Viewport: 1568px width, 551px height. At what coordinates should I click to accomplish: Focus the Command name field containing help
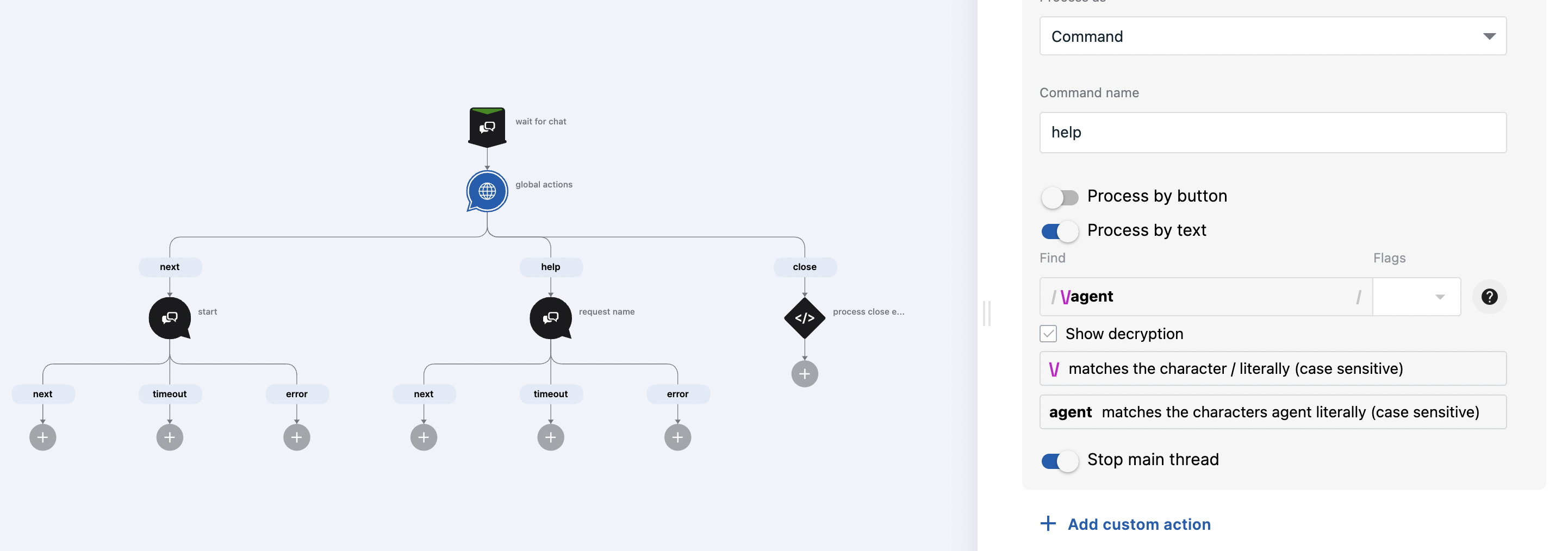tap(1273, 133)
